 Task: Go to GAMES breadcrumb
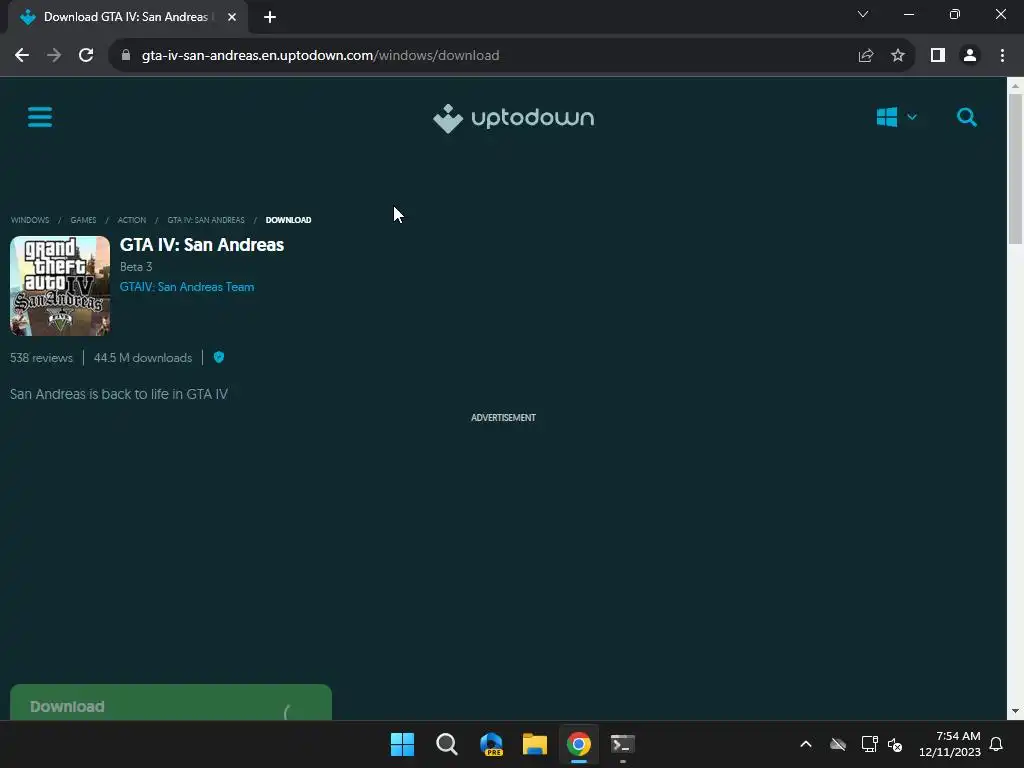coord(83,220)
